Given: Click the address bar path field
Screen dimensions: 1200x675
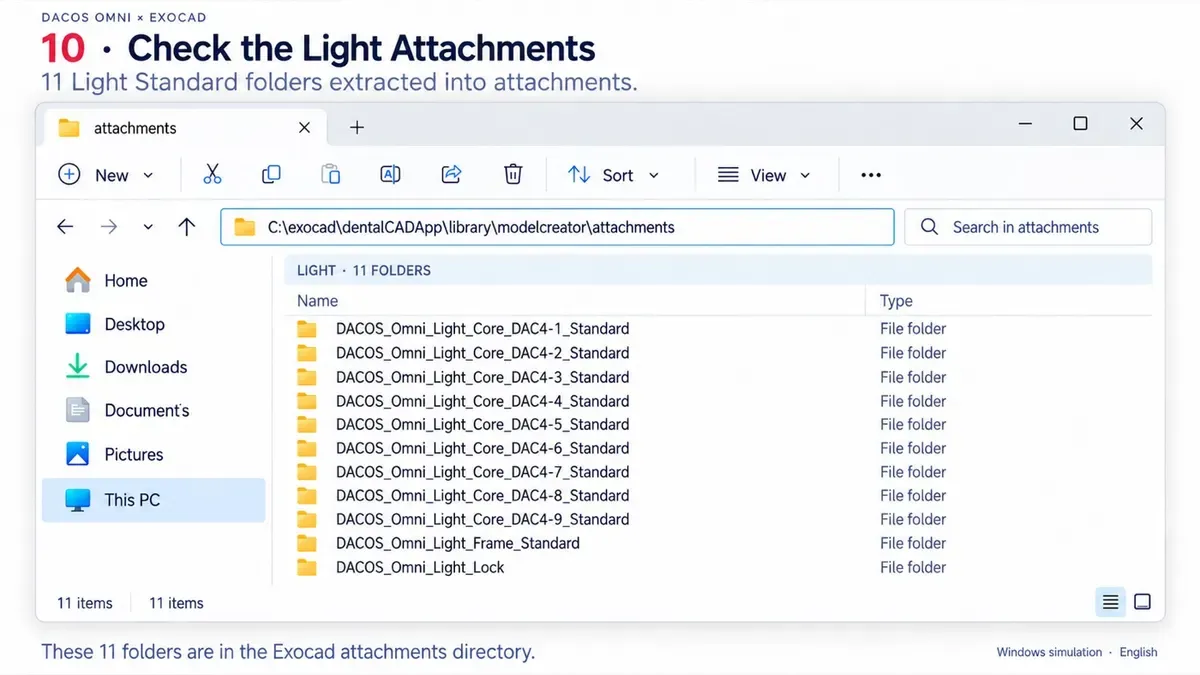Looking at the screenshot, I should click(557, 227).
